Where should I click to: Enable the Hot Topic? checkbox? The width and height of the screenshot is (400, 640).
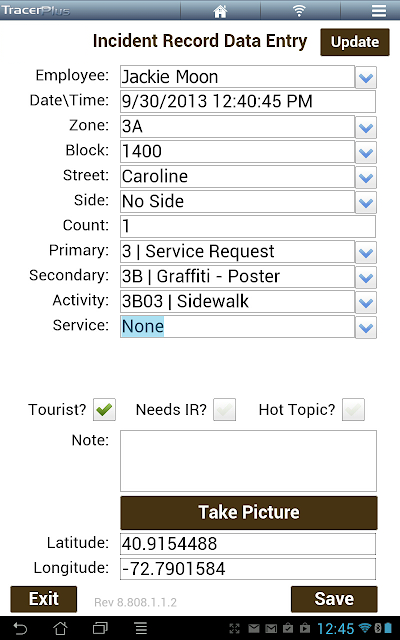coord(353,409)
